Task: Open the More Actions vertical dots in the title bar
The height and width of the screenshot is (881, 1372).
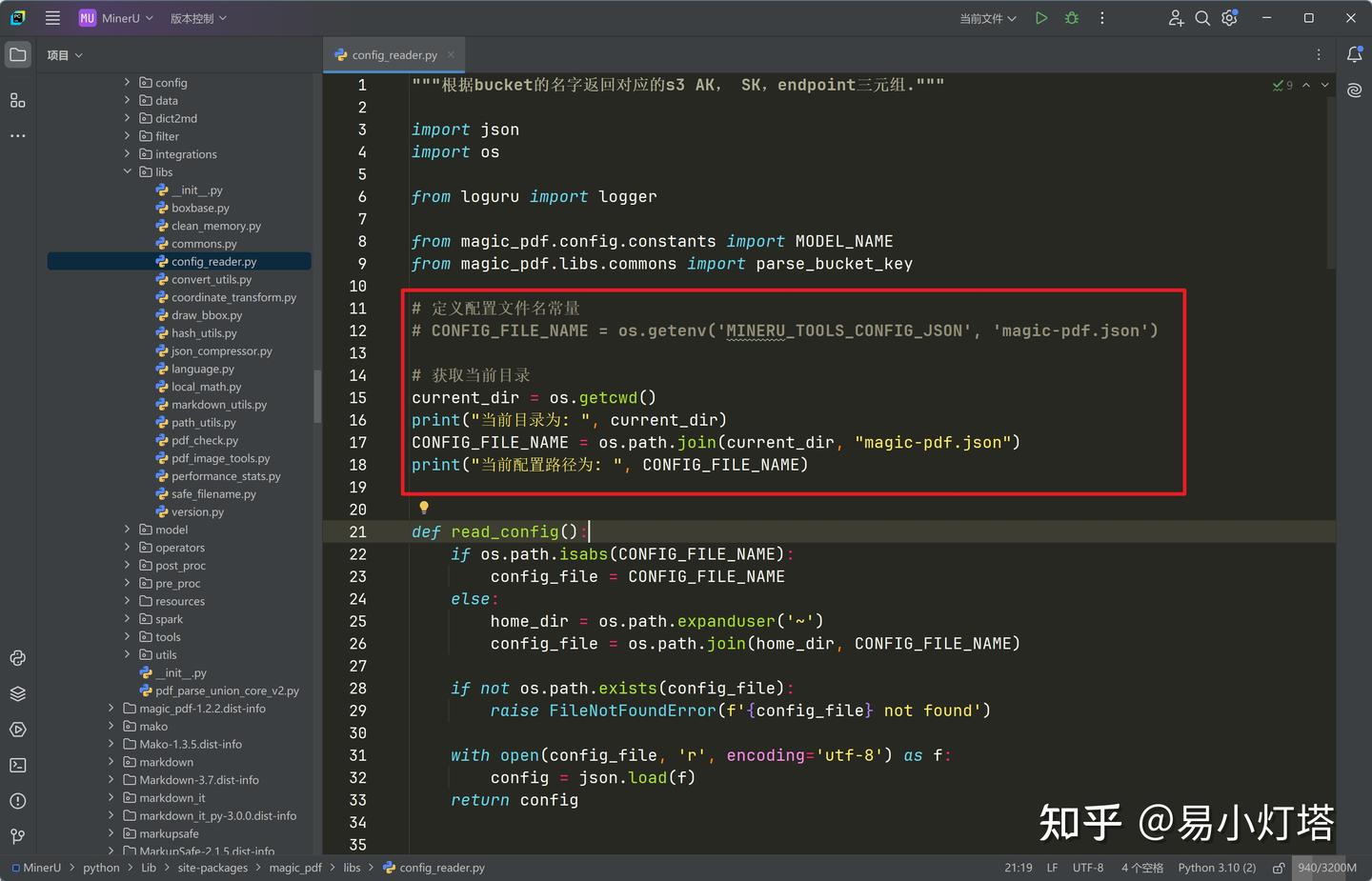Action: [x=1102, y=18]
